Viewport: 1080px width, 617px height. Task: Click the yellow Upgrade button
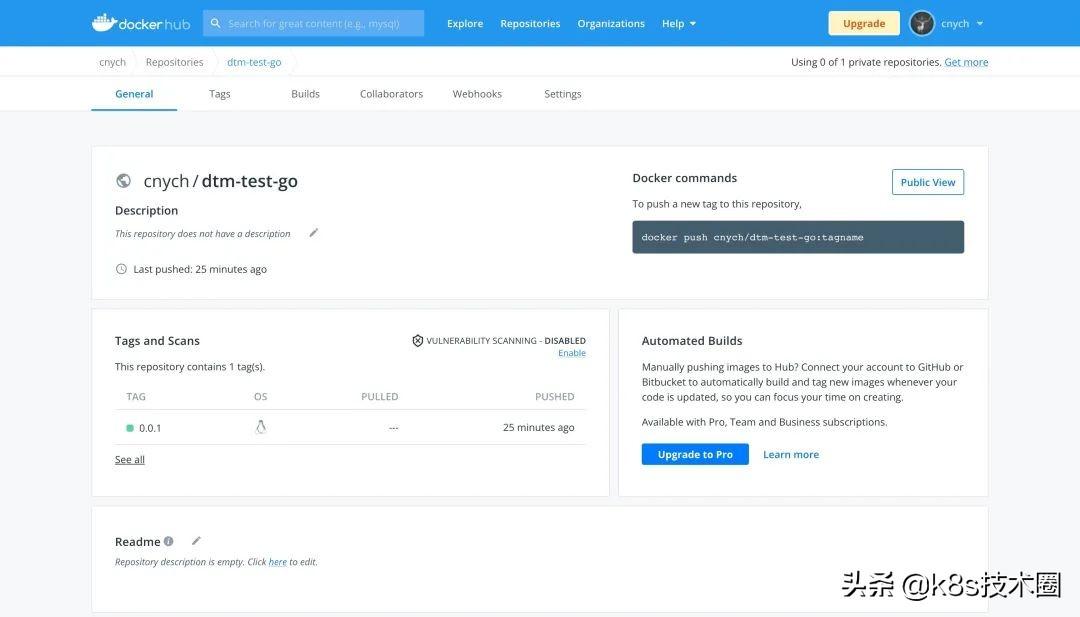pos(864,23)
